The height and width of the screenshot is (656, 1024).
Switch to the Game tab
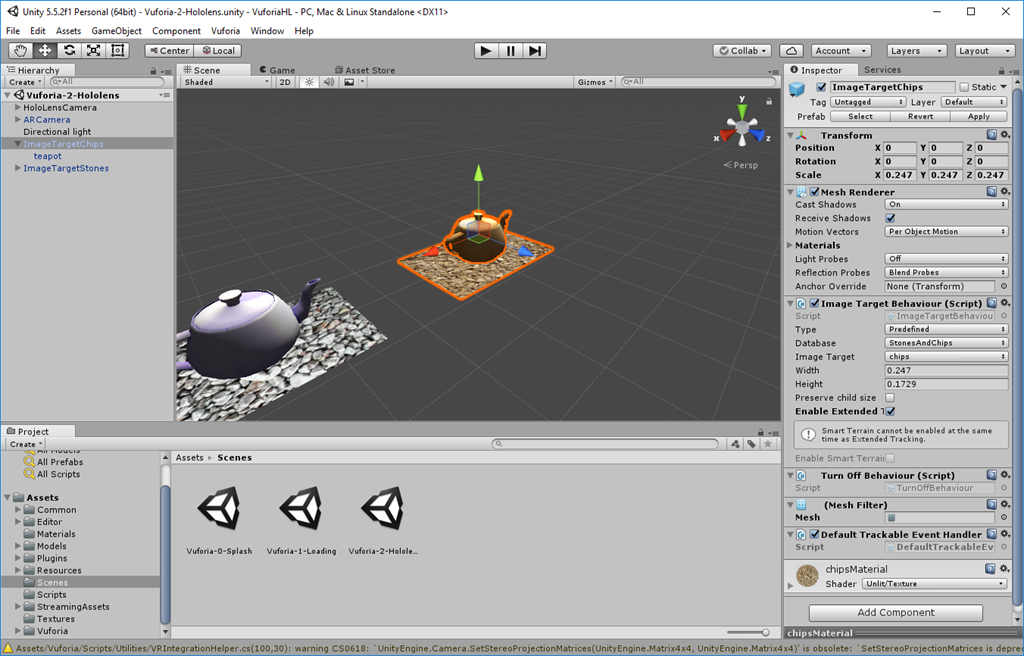(x=278, y=70)
